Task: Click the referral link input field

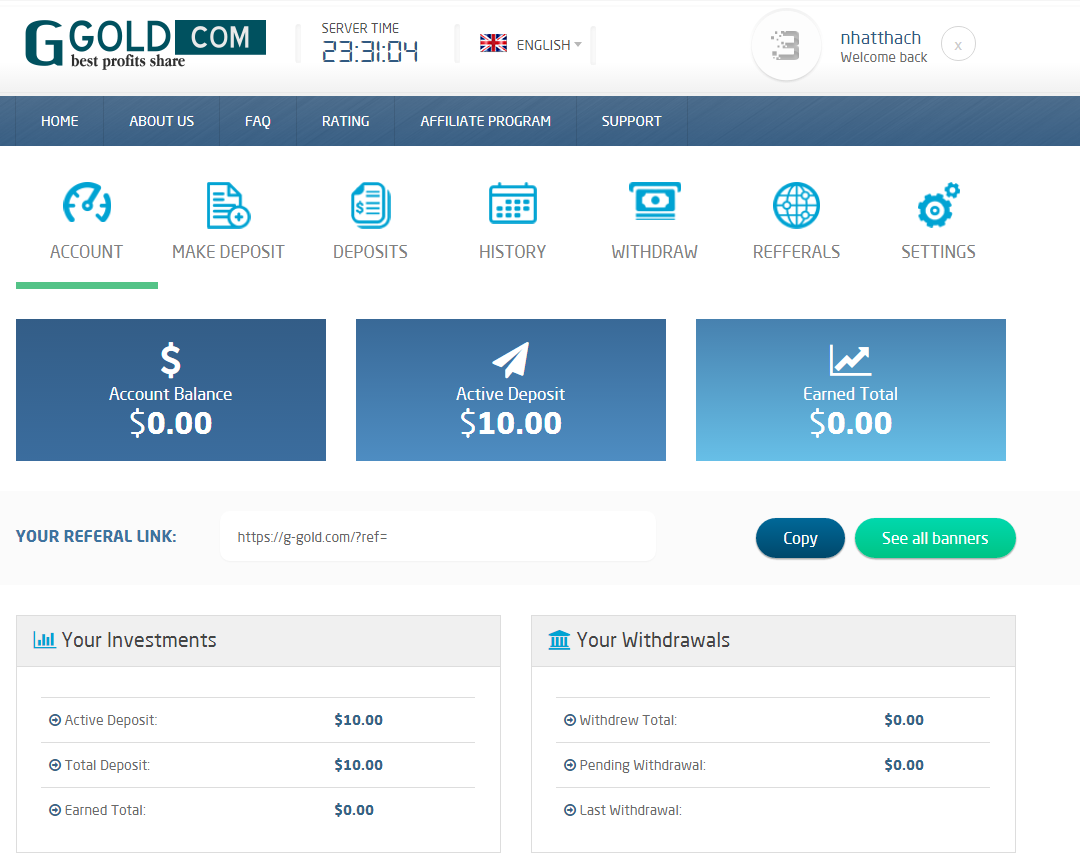Action: (x=438, y=537)
